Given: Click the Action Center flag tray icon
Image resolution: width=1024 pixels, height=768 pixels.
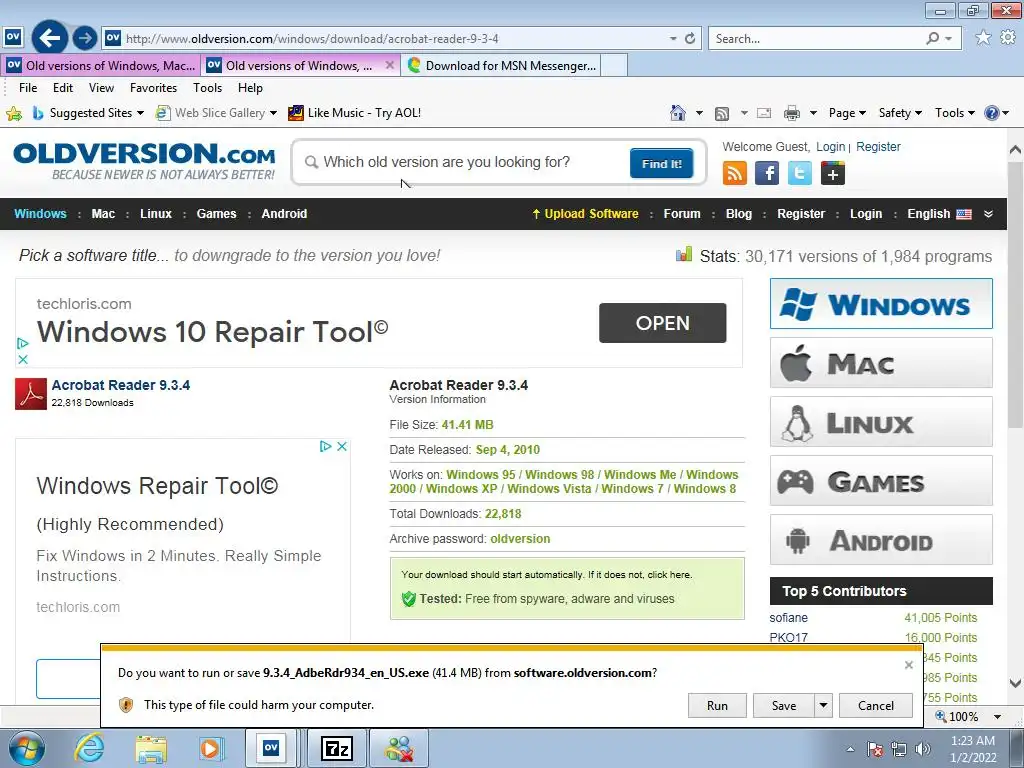Looking at the screenshot, I should 876,749.
